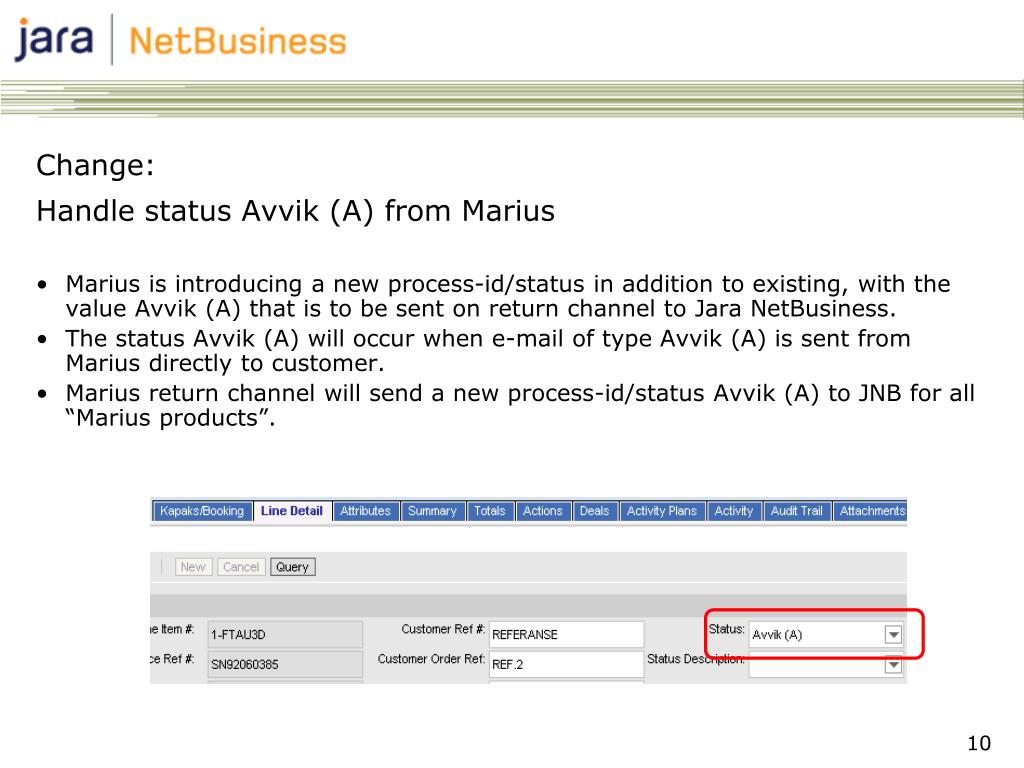The width and height of the screenshot is (1024, 768).
Task: Click the heading "Handle status Avvik (A) from Marius"
Action: pos(295,211)
